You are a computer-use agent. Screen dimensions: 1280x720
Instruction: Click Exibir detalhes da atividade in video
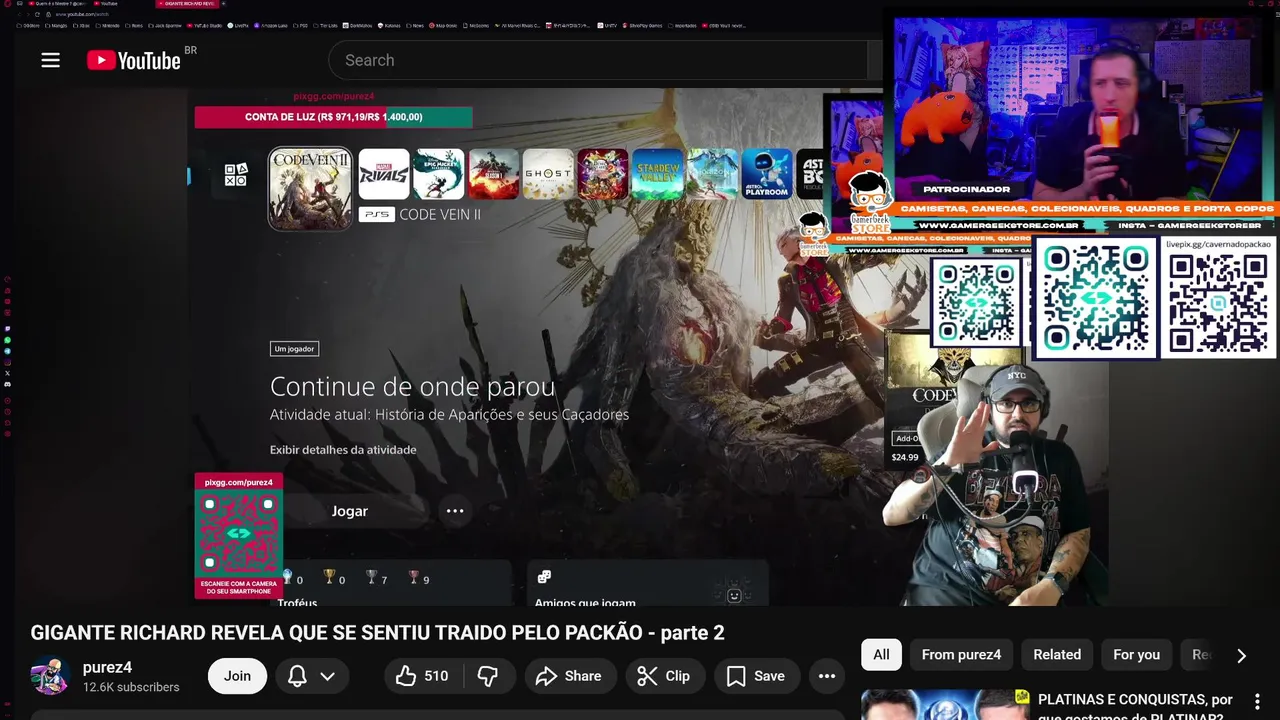click(343, 450)
